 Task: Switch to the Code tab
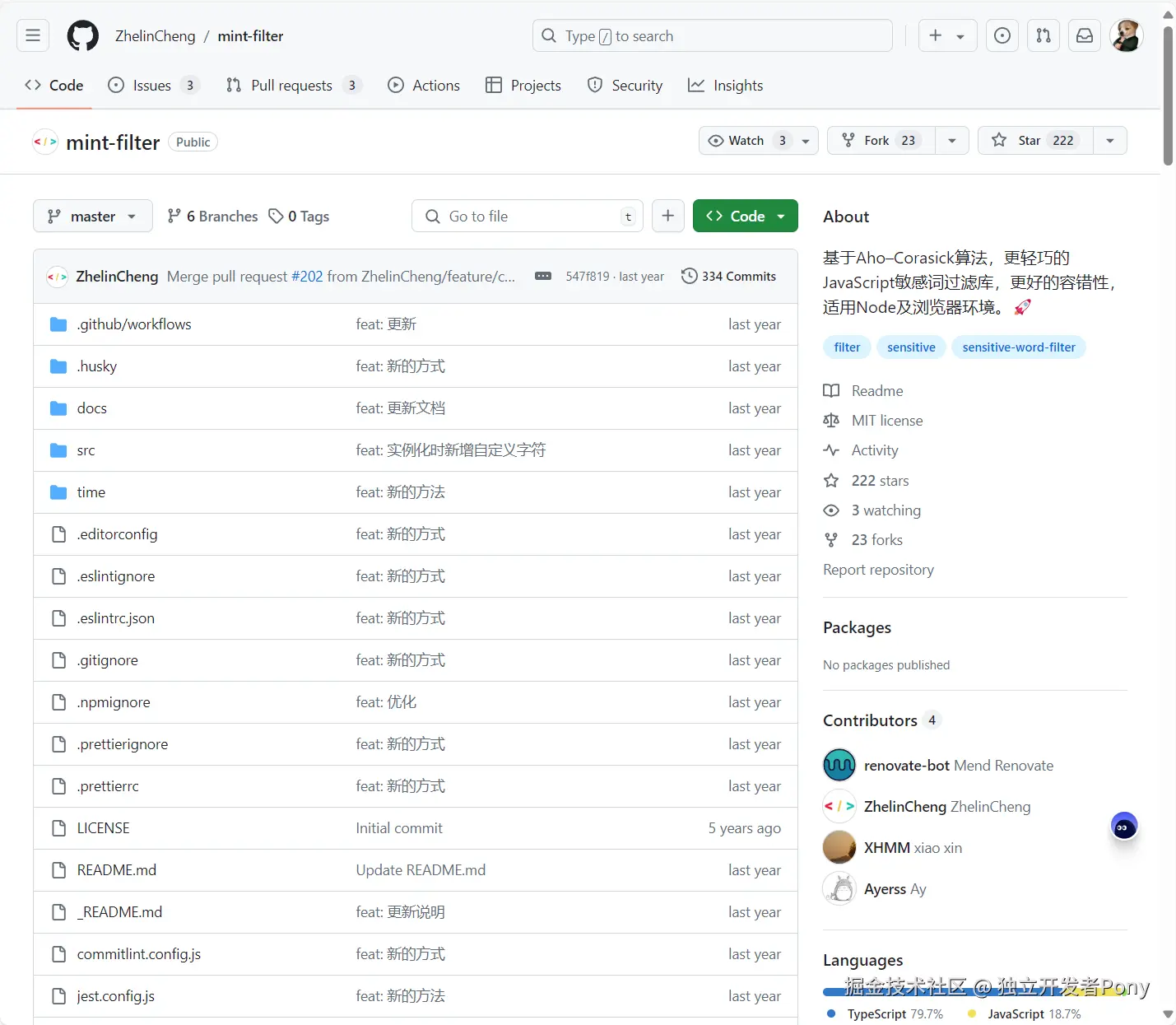(54, 85)
